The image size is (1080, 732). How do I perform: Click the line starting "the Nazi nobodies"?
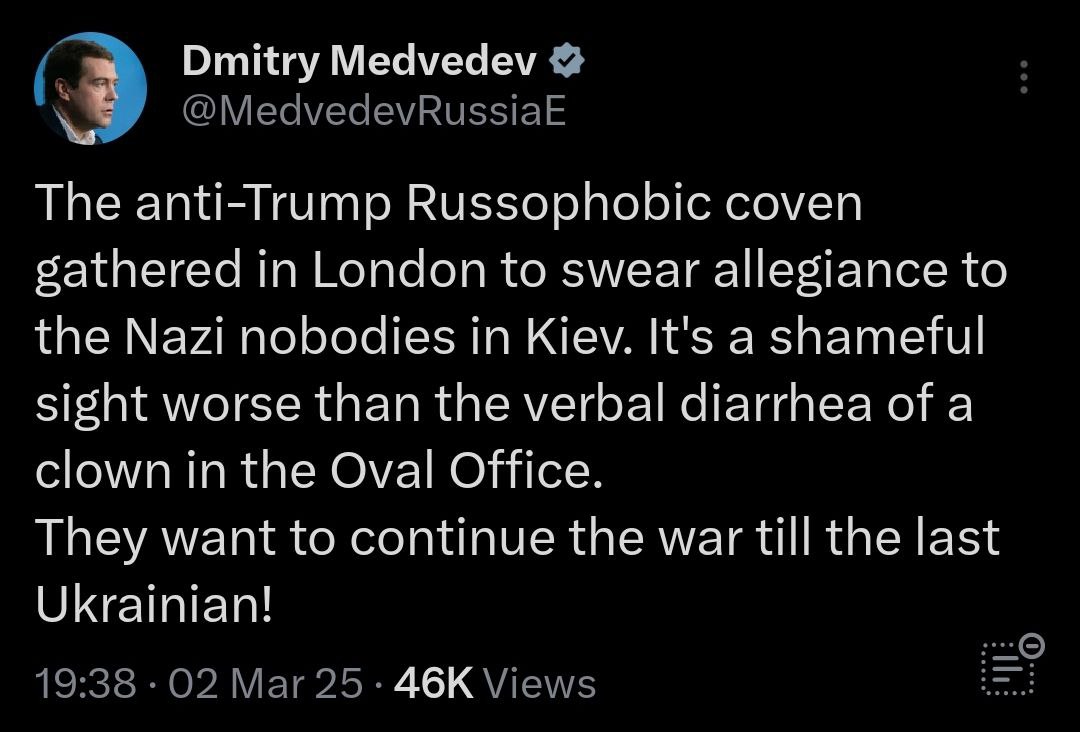tap(510, 338)
